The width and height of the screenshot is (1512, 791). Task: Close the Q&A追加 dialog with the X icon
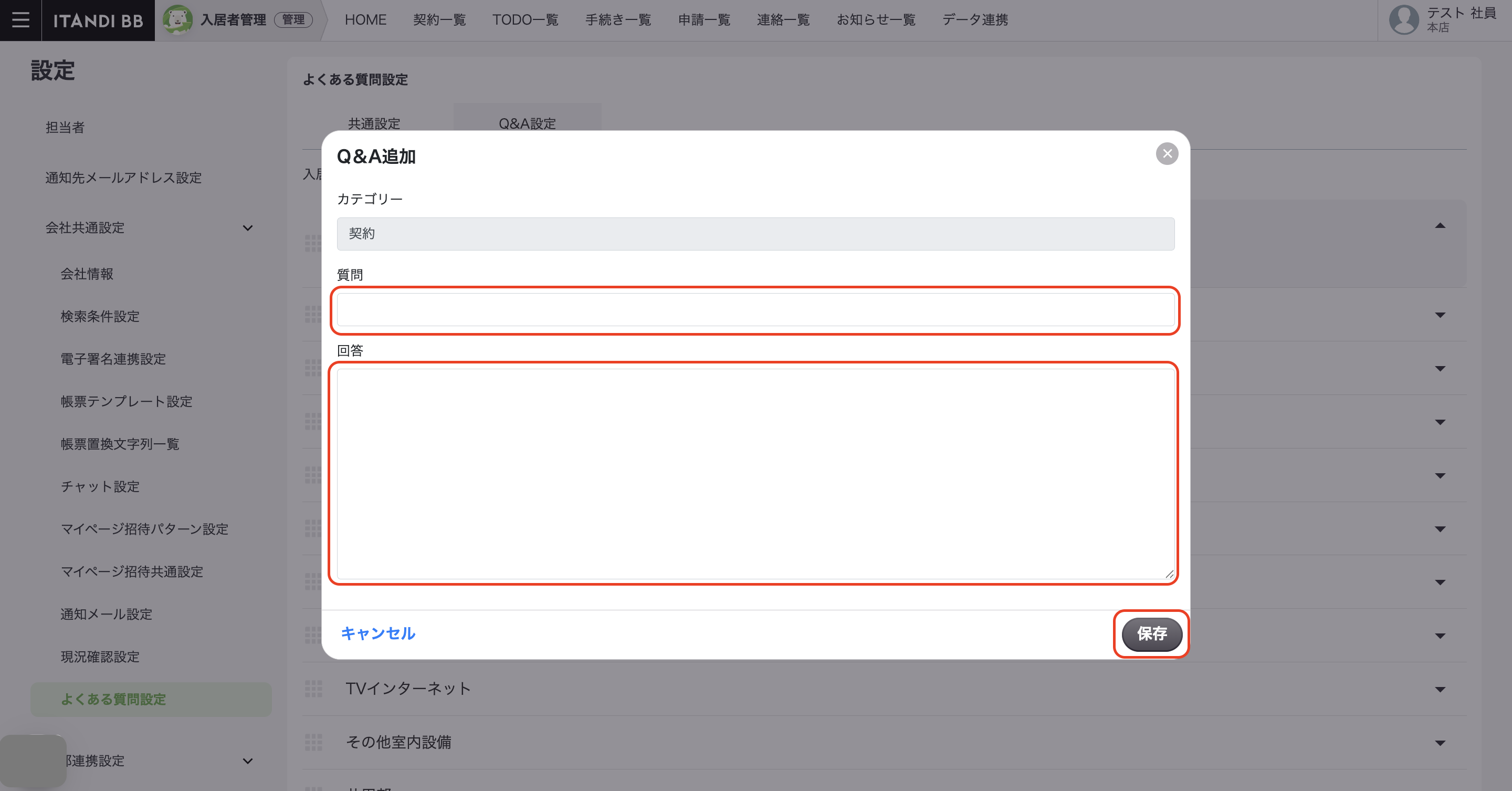[x=1167, y=154]
